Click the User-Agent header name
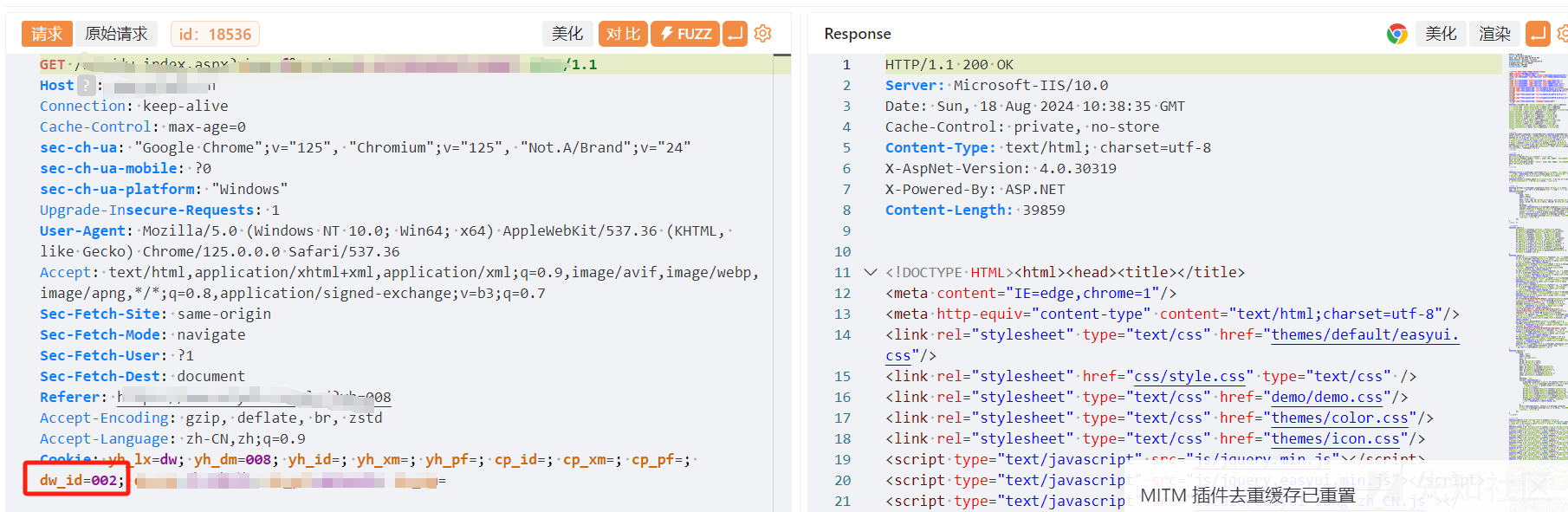Image resolution: width=1568 pixels, height=512 pixels. point(82,230)
